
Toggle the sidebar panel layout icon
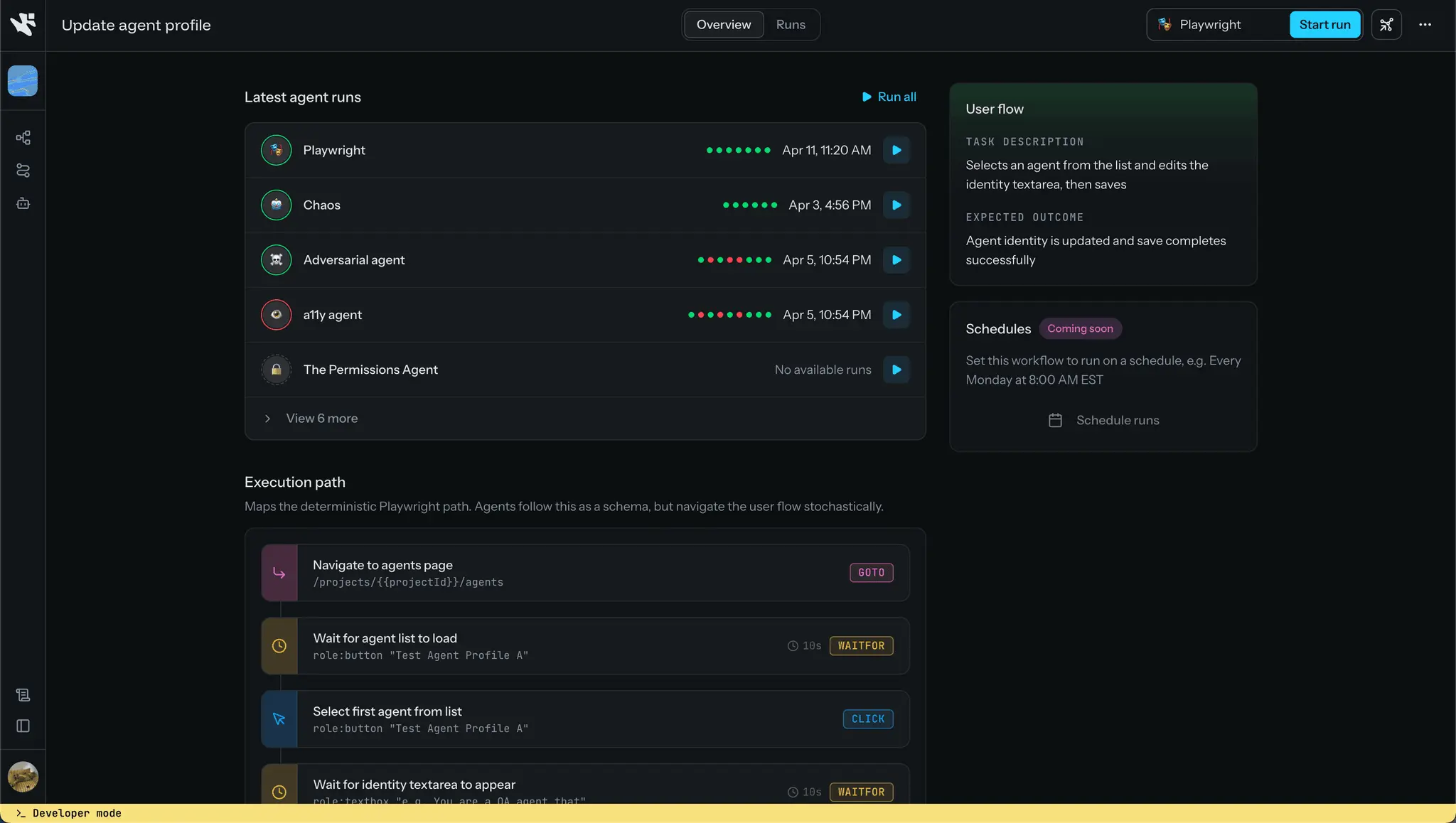click(x=23, y=726)
